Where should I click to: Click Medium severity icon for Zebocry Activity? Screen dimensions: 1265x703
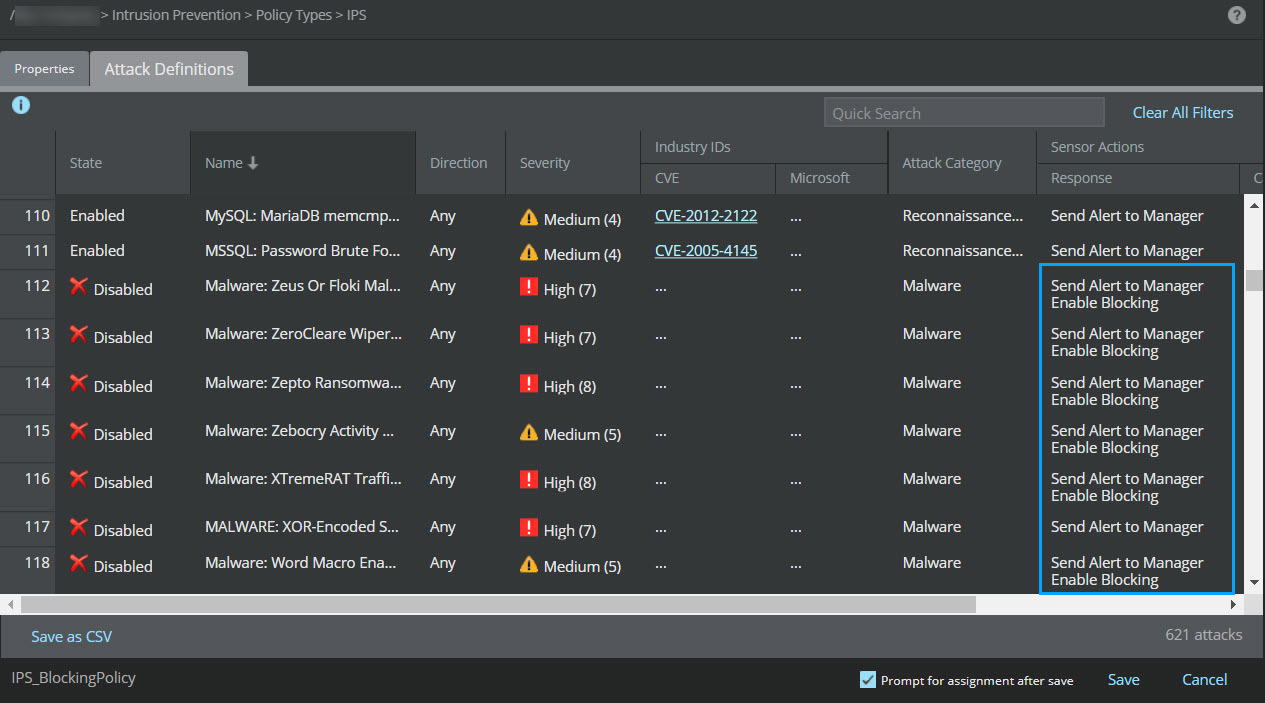pos(529,433)
